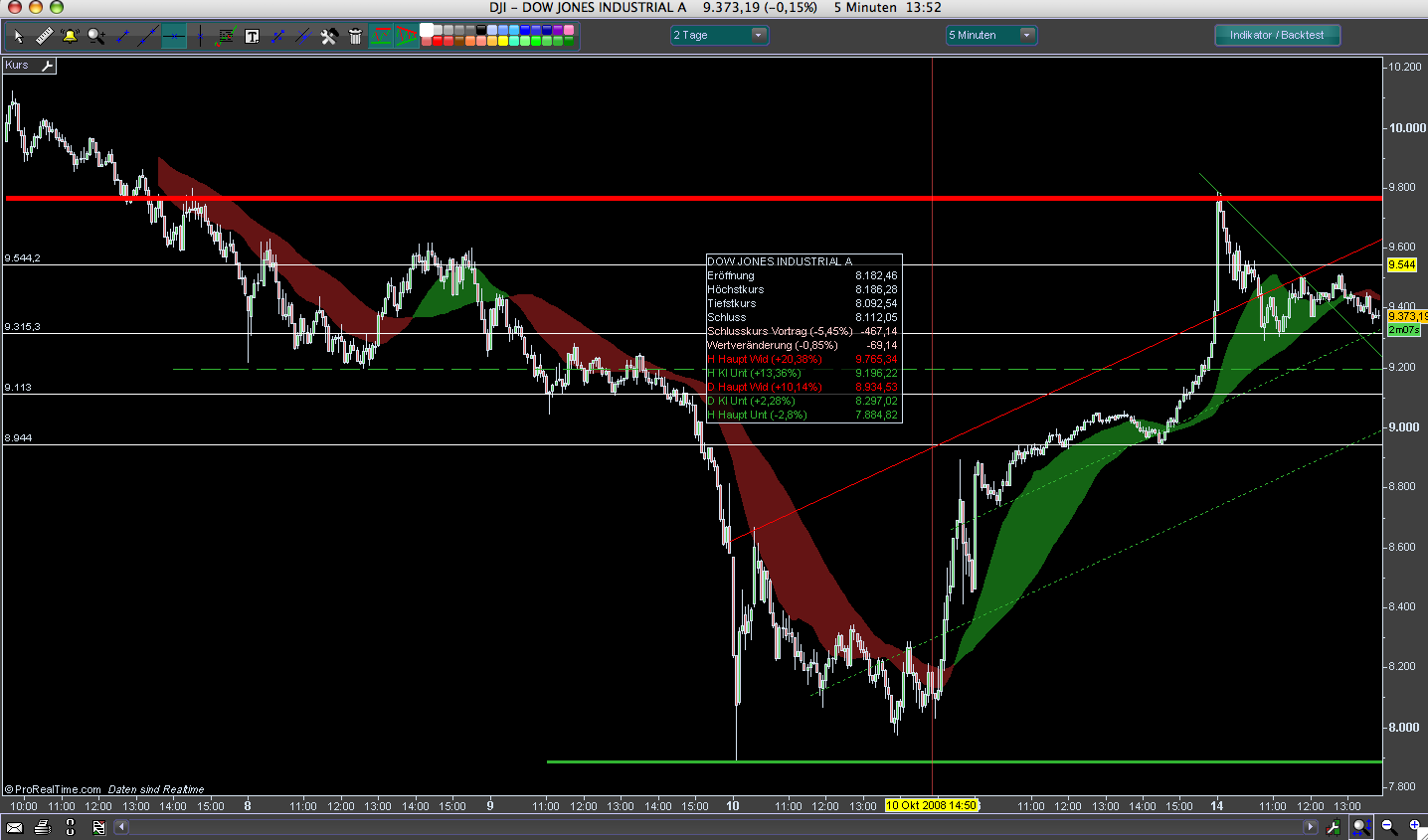Pick the diagonal double-arrow drawing tool

[x=277, y=37]
